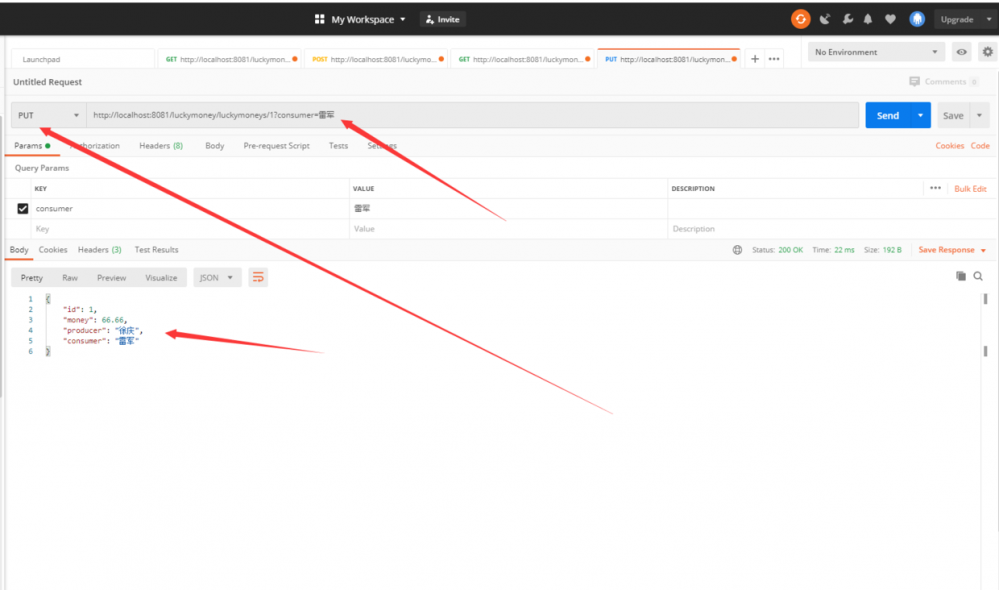
Task: Open the Cookies link
Action: pyautogui.click(x=949, y=145)
